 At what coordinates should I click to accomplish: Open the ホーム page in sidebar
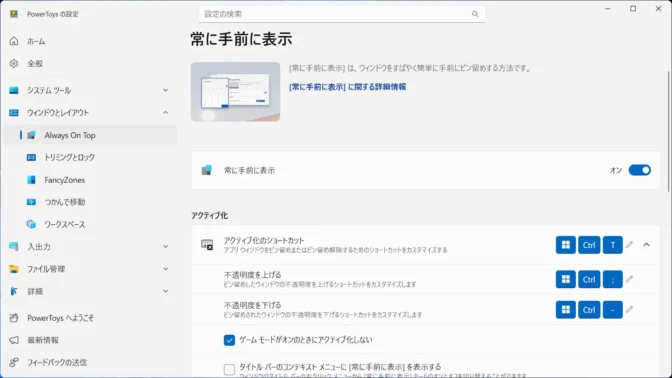click(90, 41)
